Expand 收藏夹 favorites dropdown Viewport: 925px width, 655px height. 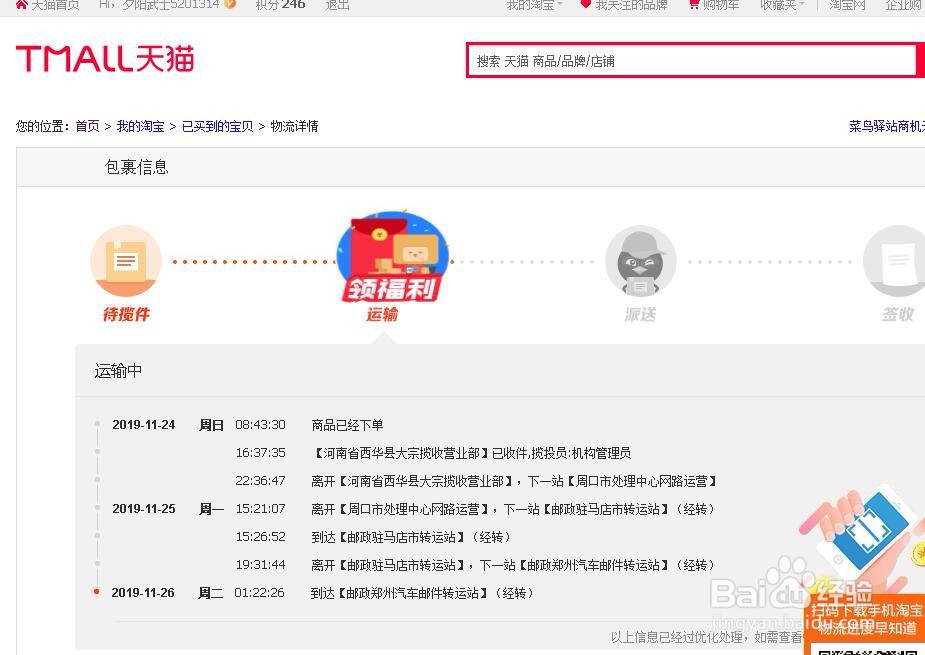click(782, 5)
